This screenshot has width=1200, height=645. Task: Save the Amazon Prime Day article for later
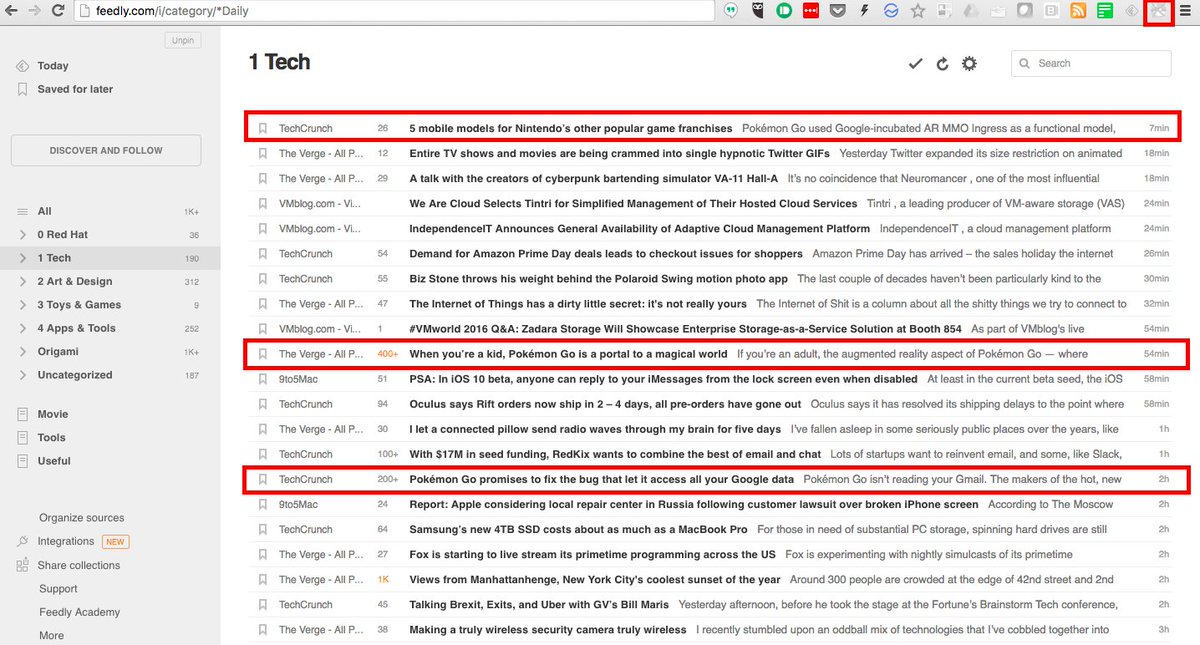coord(263,254)
